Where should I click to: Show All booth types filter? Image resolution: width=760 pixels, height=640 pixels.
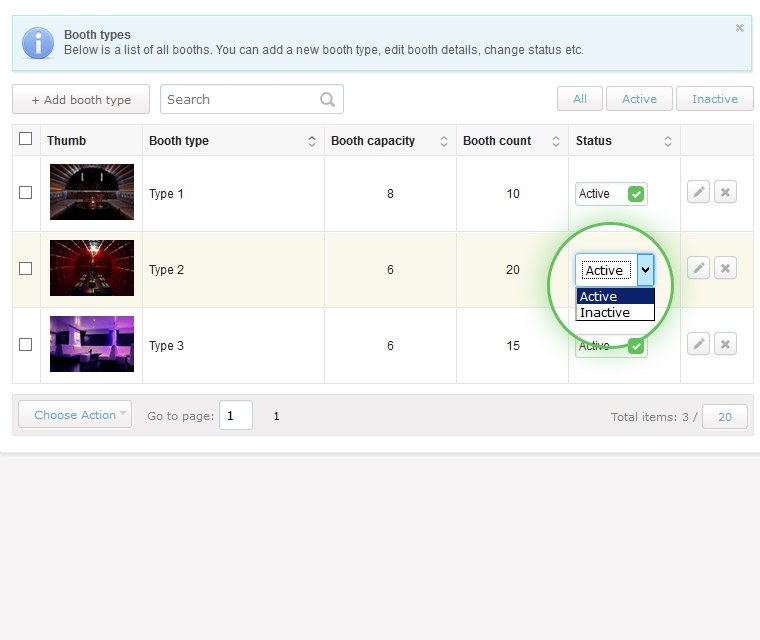point(580,99)
